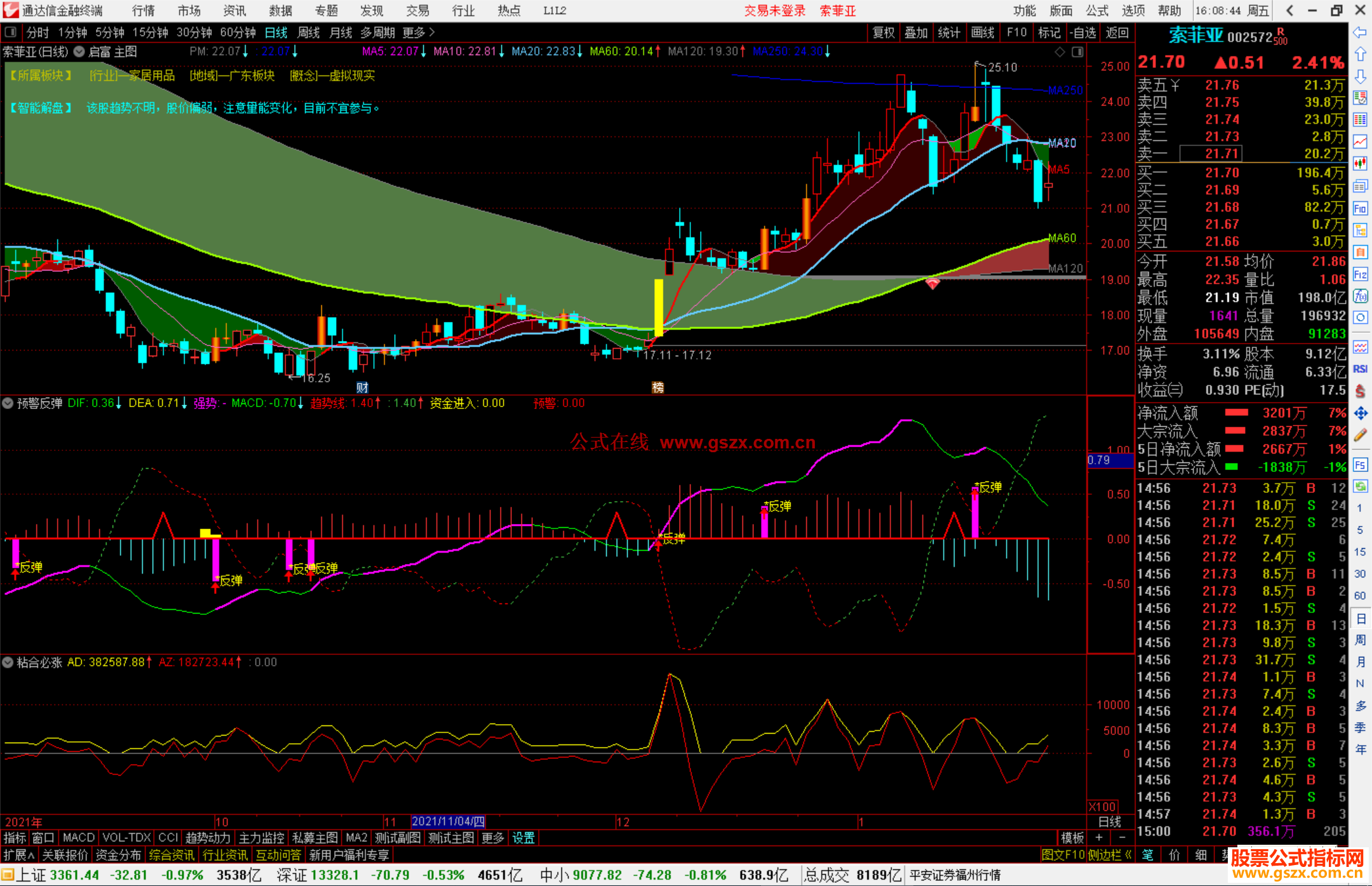Click the 榜 marker on the chart timeline
This screenshot has height=886, width=1372.
pyautogui.click(x=658, y=387)
